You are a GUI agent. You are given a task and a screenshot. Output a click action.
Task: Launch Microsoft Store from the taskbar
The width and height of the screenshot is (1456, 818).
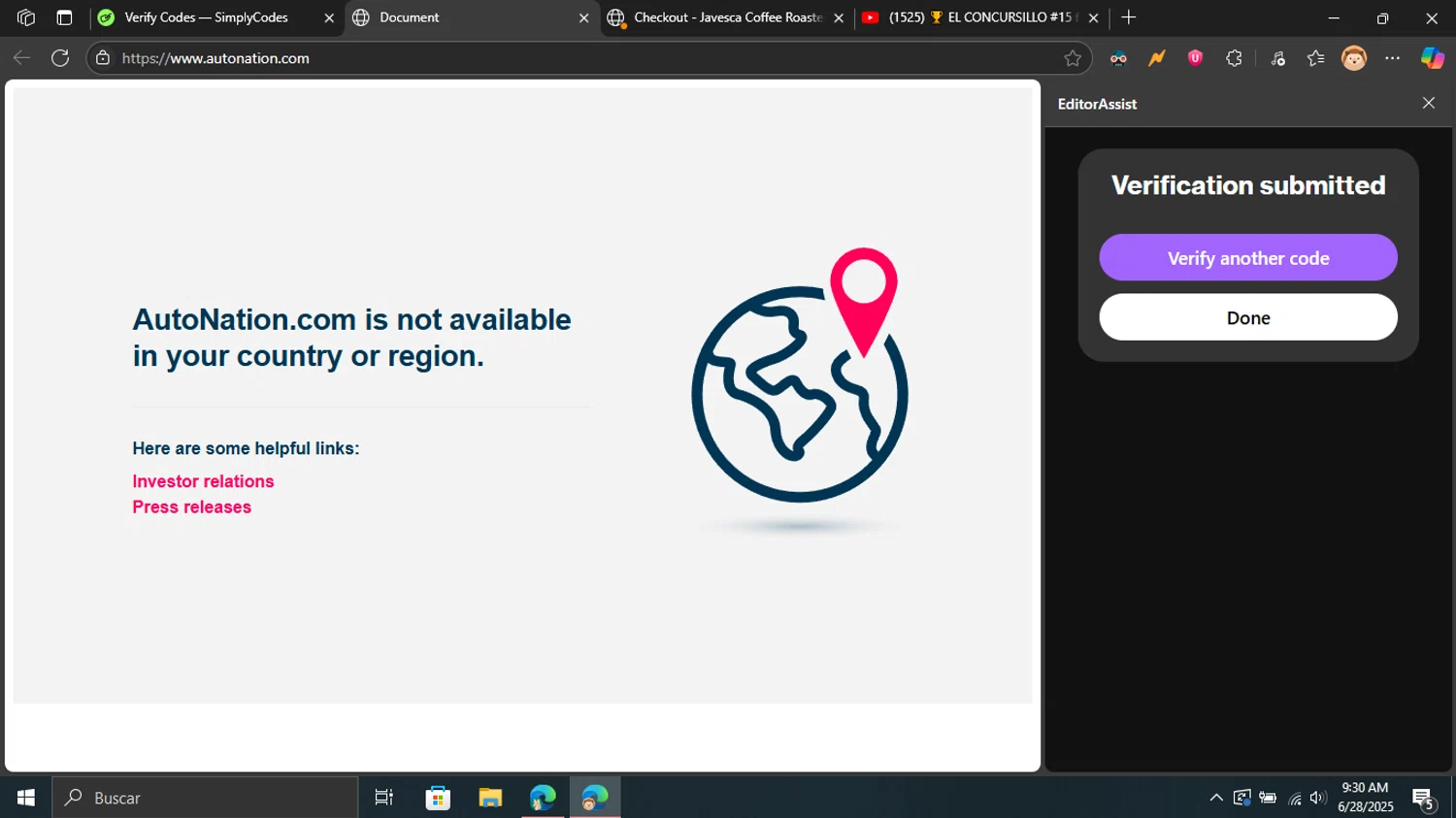tap(438, 798)
